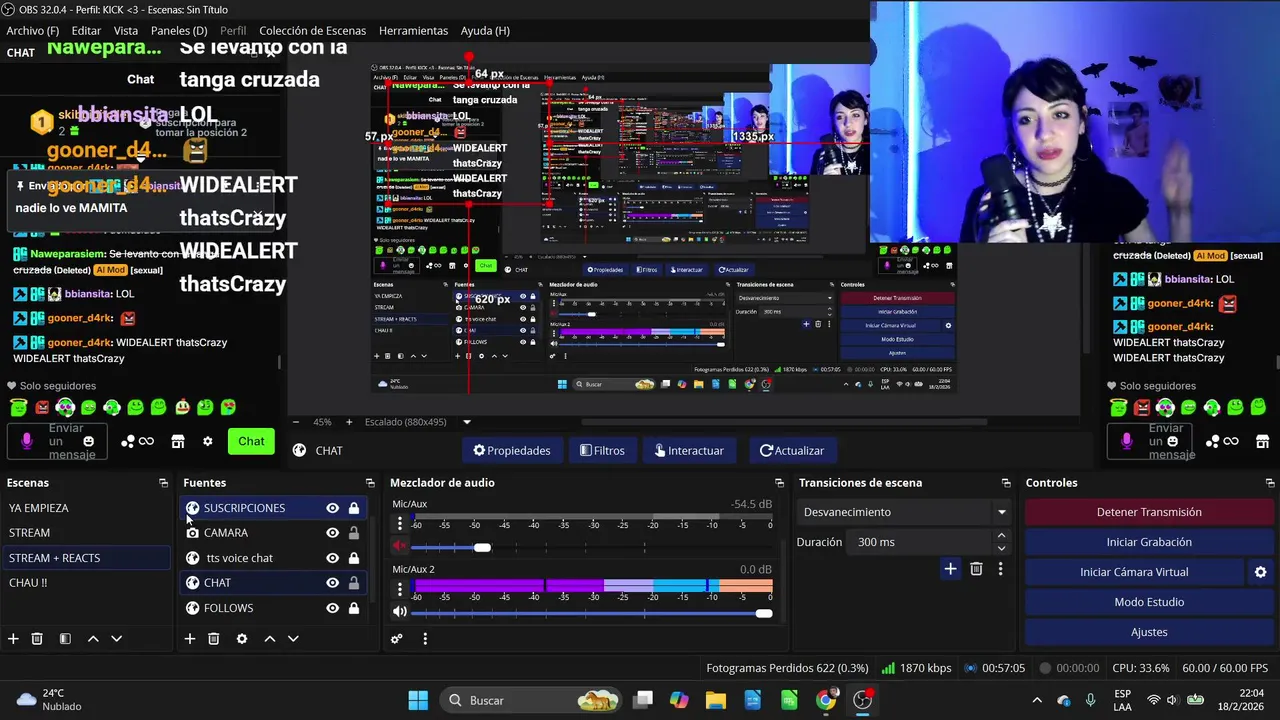
Task: Add a new scene with the plus icon
Action: (x=13, y=638)
